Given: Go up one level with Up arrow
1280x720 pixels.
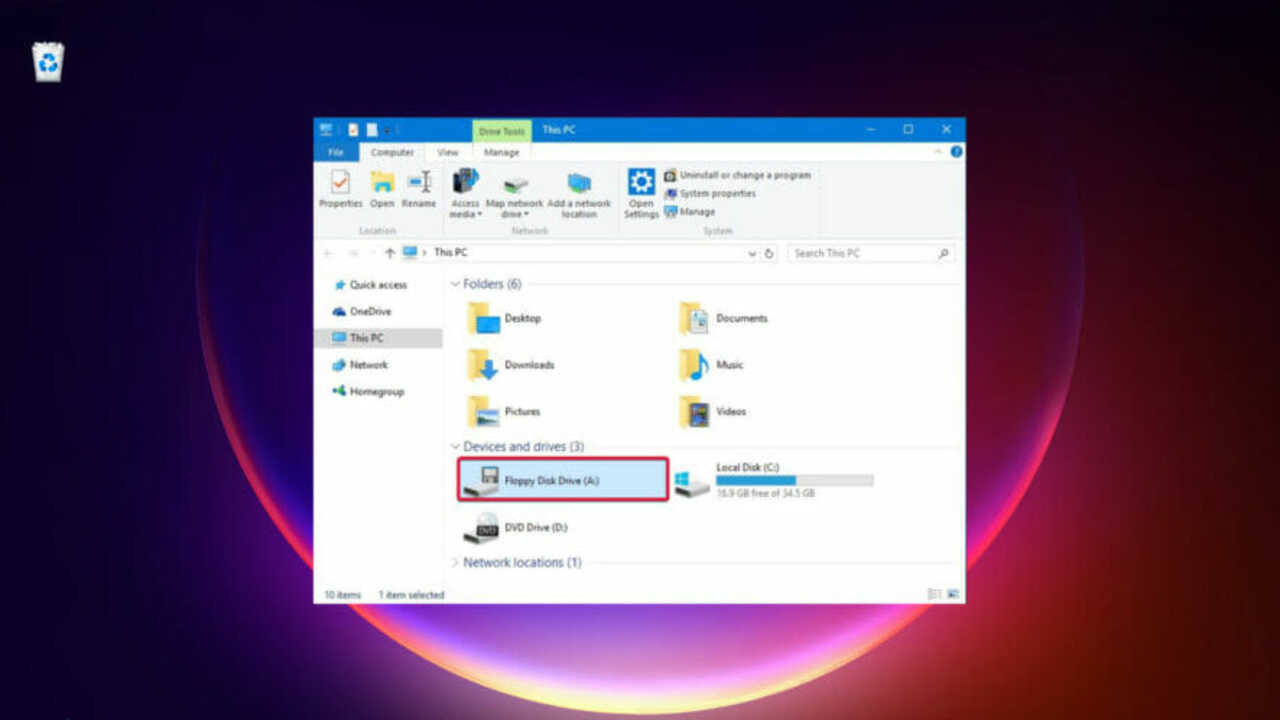Looking at the screenshot, I should coord(390,253).
